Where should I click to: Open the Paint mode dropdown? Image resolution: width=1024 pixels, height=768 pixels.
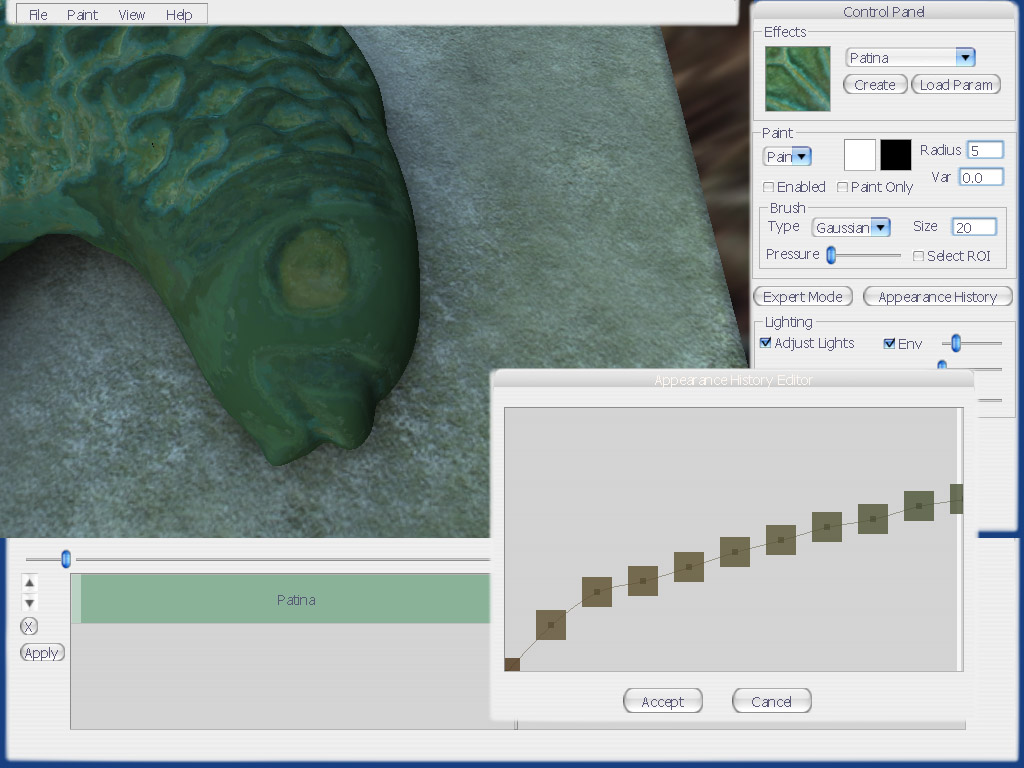click(x=801, y=156)
